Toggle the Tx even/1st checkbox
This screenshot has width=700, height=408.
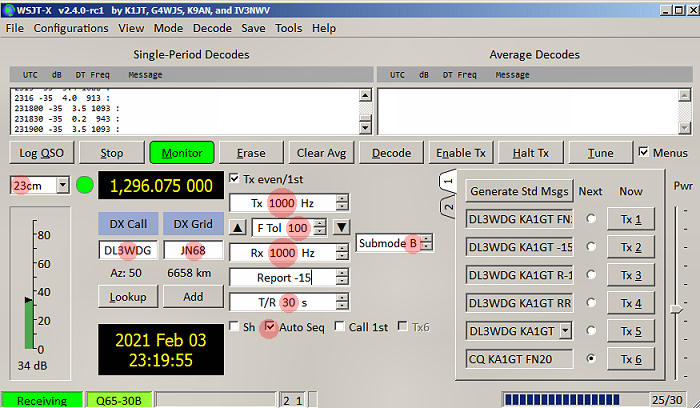tap(234, 179)
